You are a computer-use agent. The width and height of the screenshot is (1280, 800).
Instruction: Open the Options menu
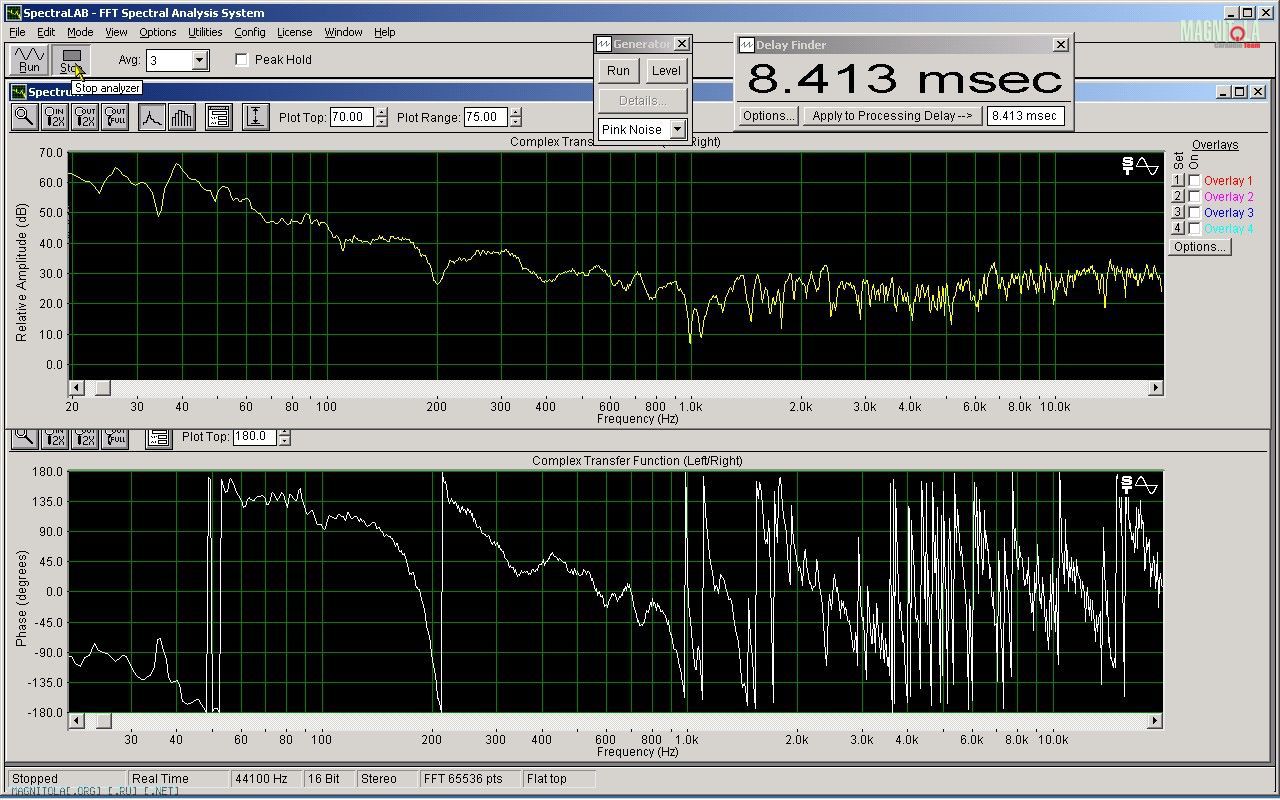(158, 32)
